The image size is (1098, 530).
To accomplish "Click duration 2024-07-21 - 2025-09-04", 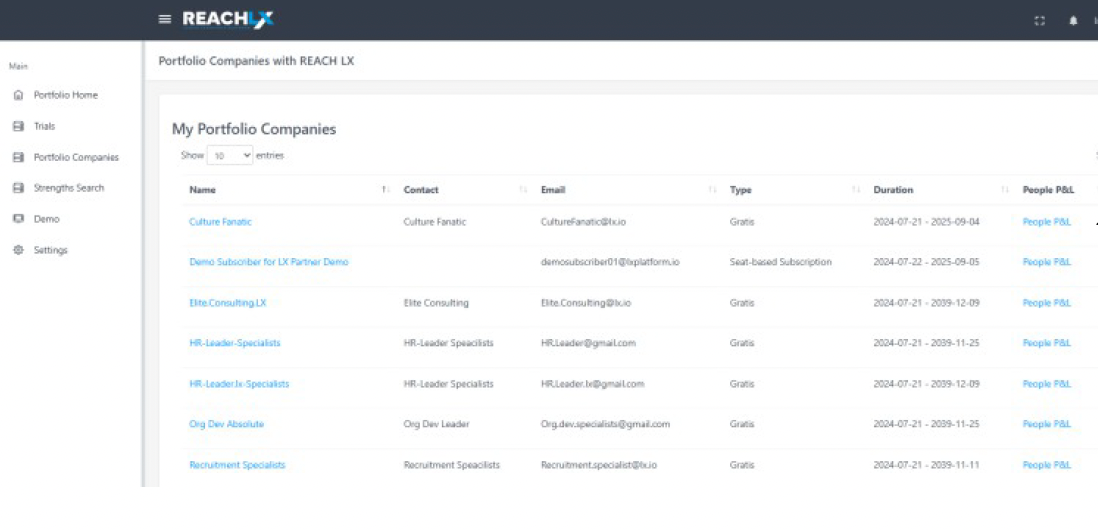I will click(926, 222).
